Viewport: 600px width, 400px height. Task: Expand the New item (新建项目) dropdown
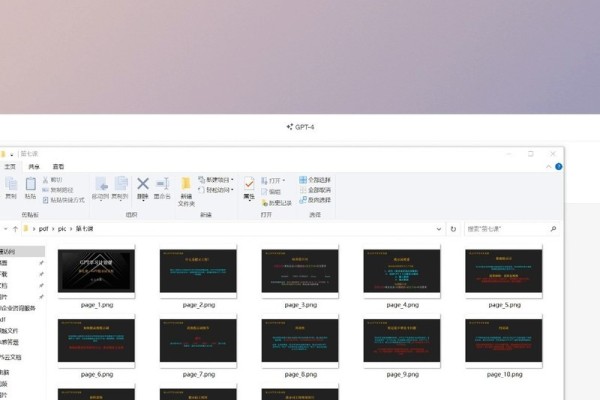216,180
